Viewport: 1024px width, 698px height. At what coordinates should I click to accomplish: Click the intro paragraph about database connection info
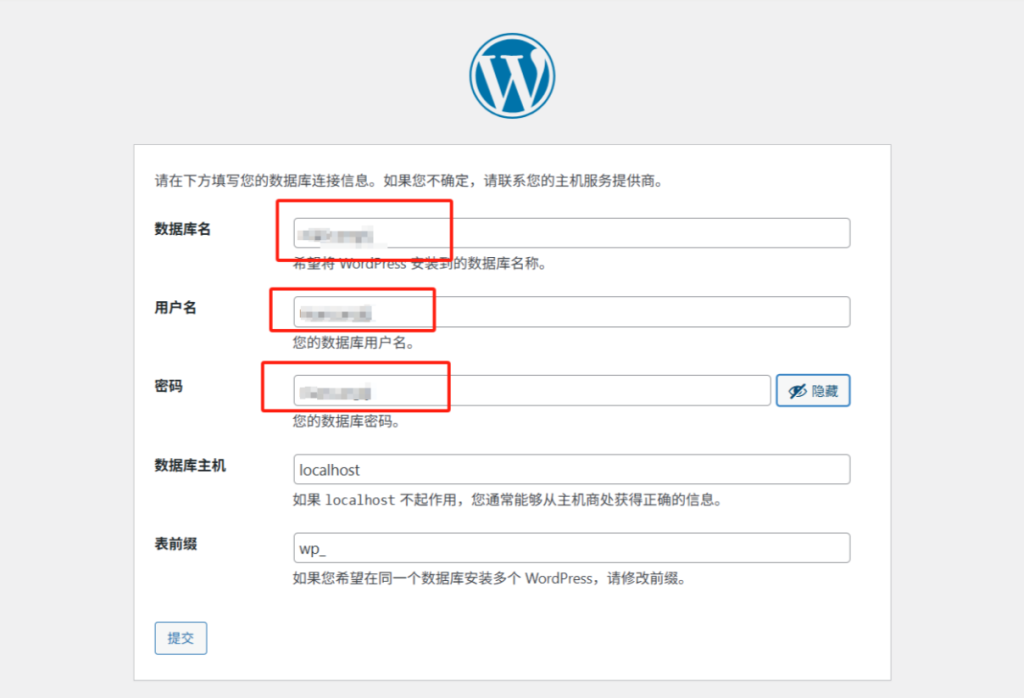point(409,182)
